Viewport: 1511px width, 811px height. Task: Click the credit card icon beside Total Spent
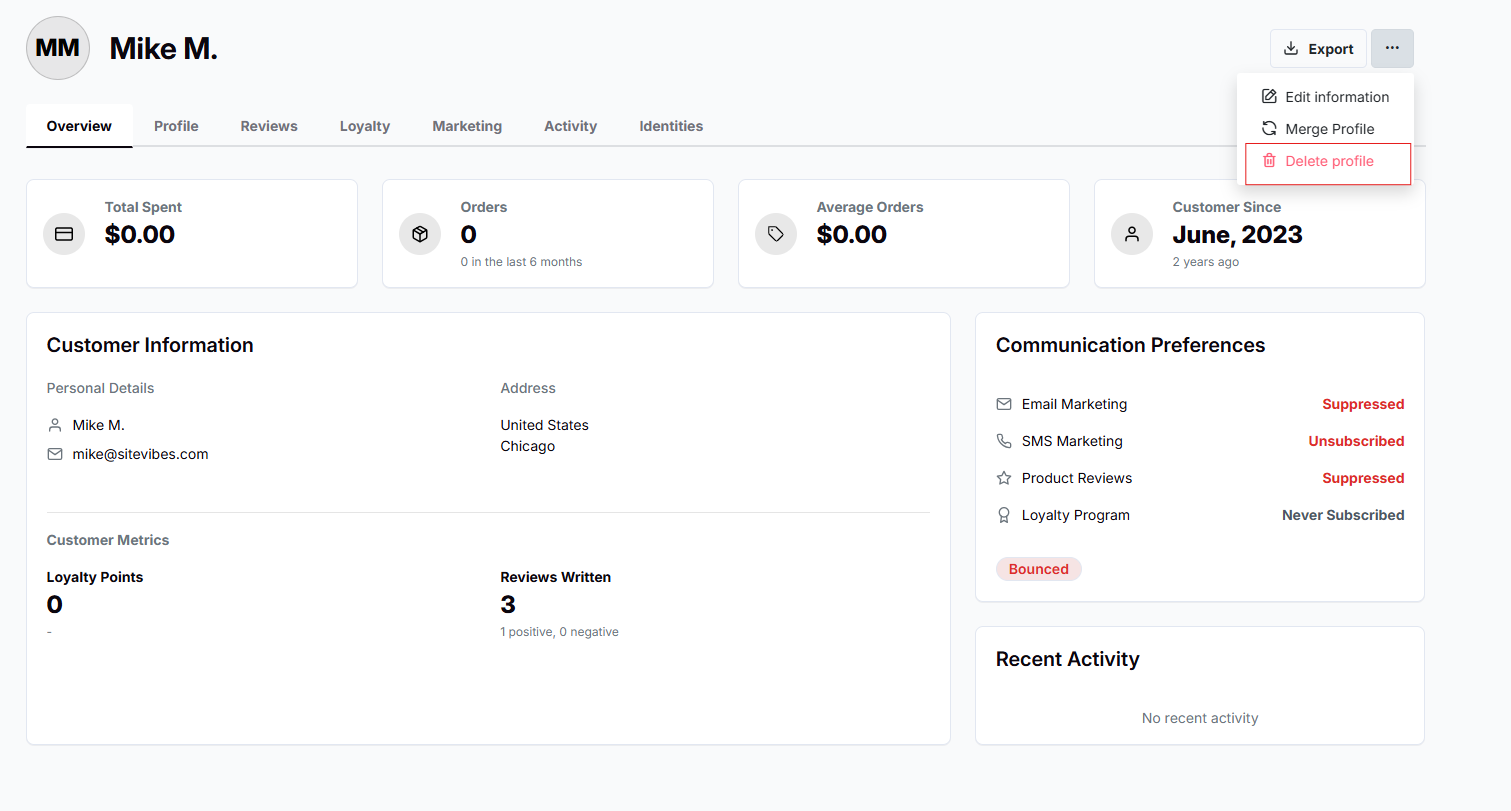64,234
